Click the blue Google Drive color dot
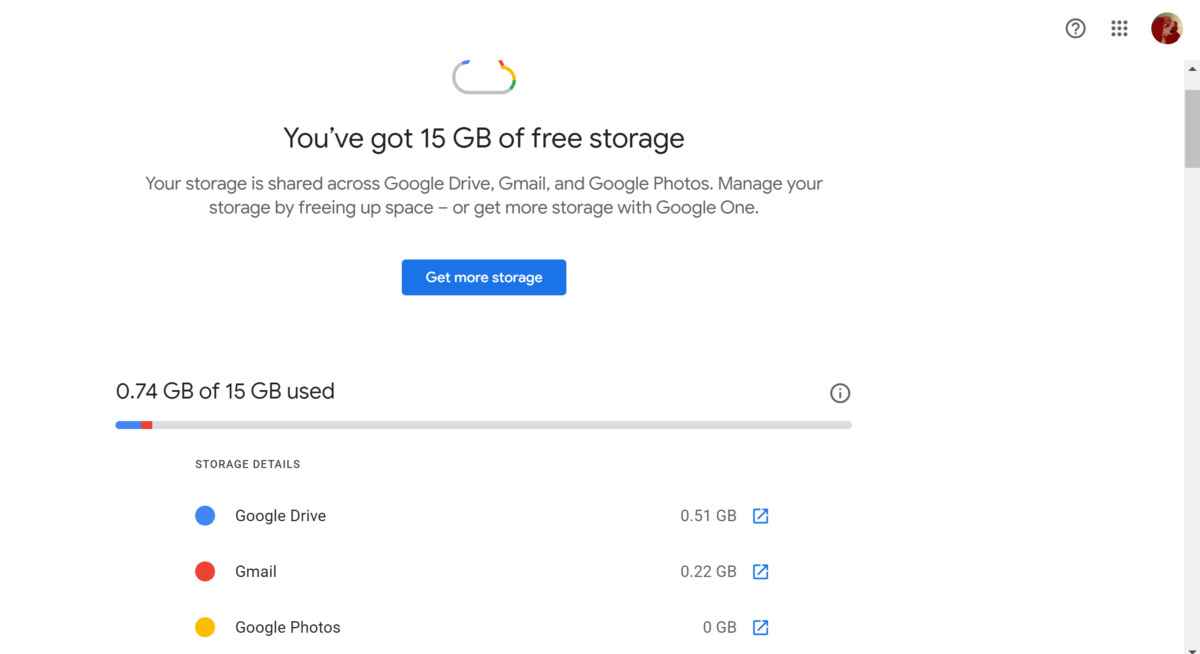This screenshot has width=1200, height=654. tap(205, 516)
